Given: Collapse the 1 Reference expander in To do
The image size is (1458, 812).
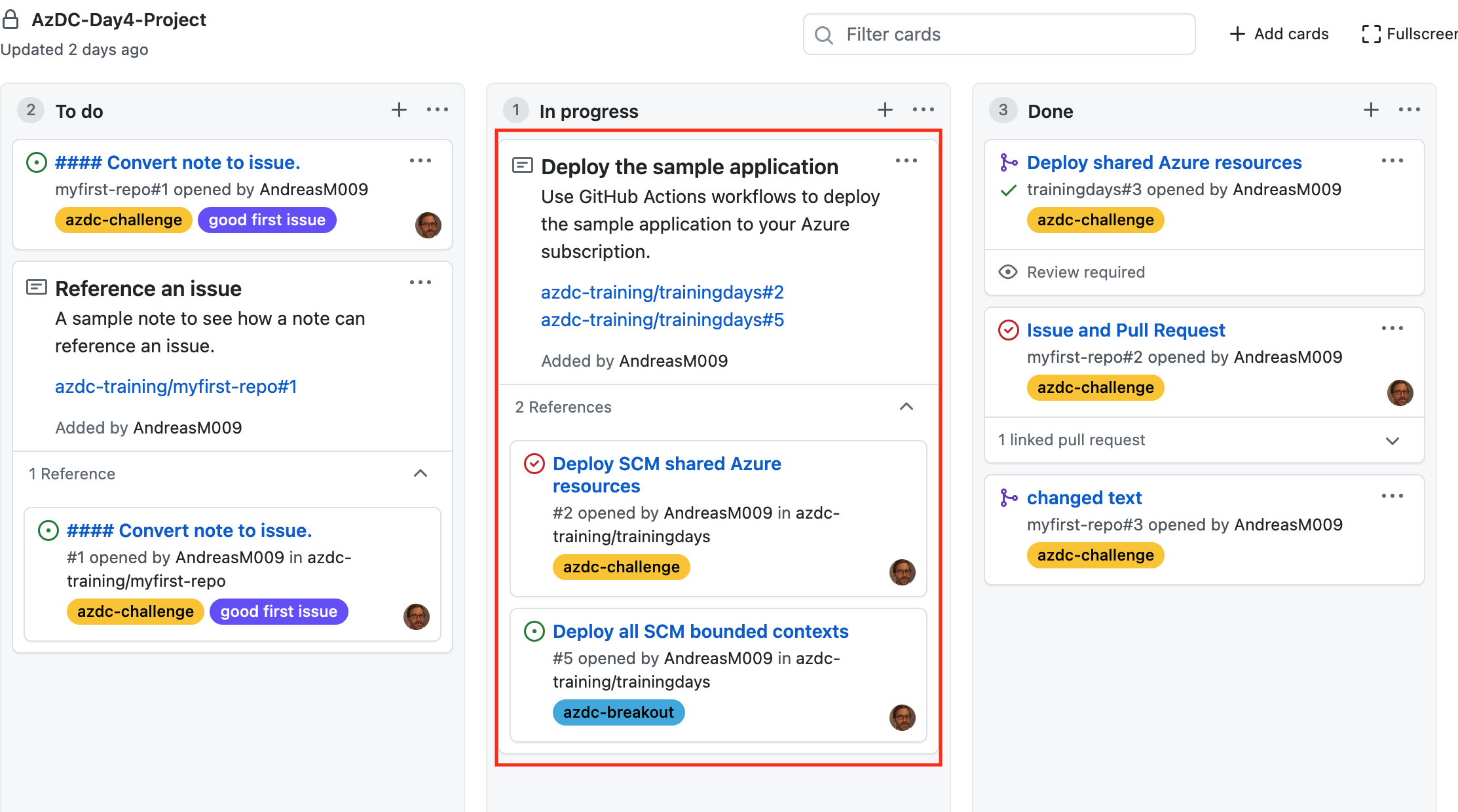Looking at the screenshot, I should click(x=423, y=473).
